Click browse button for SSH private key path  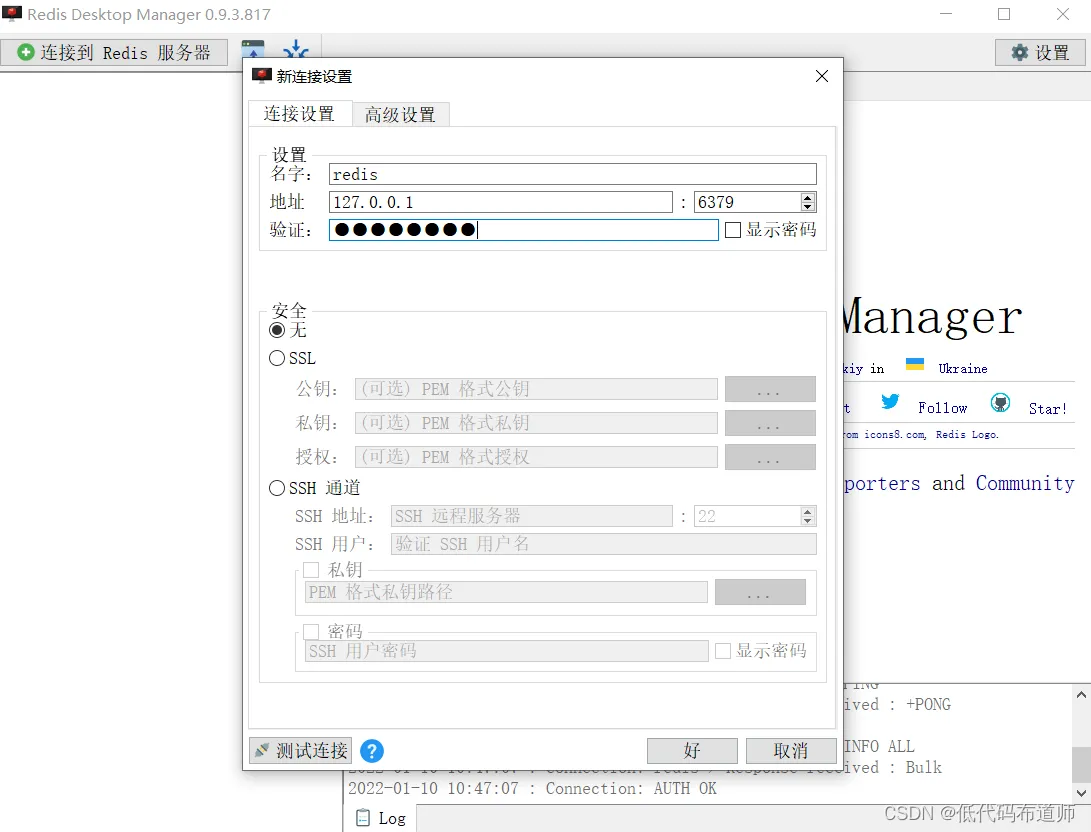[760, 592]
